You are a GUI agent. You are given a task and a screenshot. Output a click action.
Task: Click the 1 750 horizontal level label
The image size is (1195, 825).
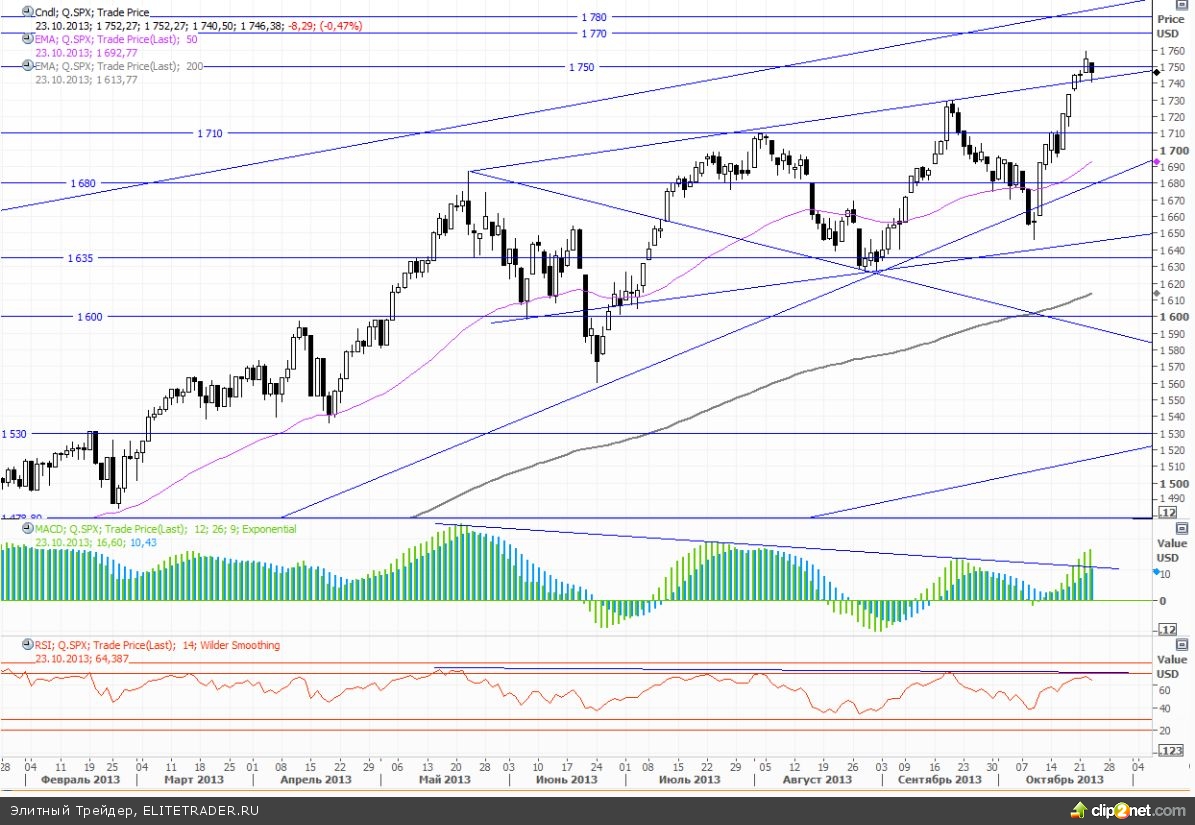pos(581,67)
